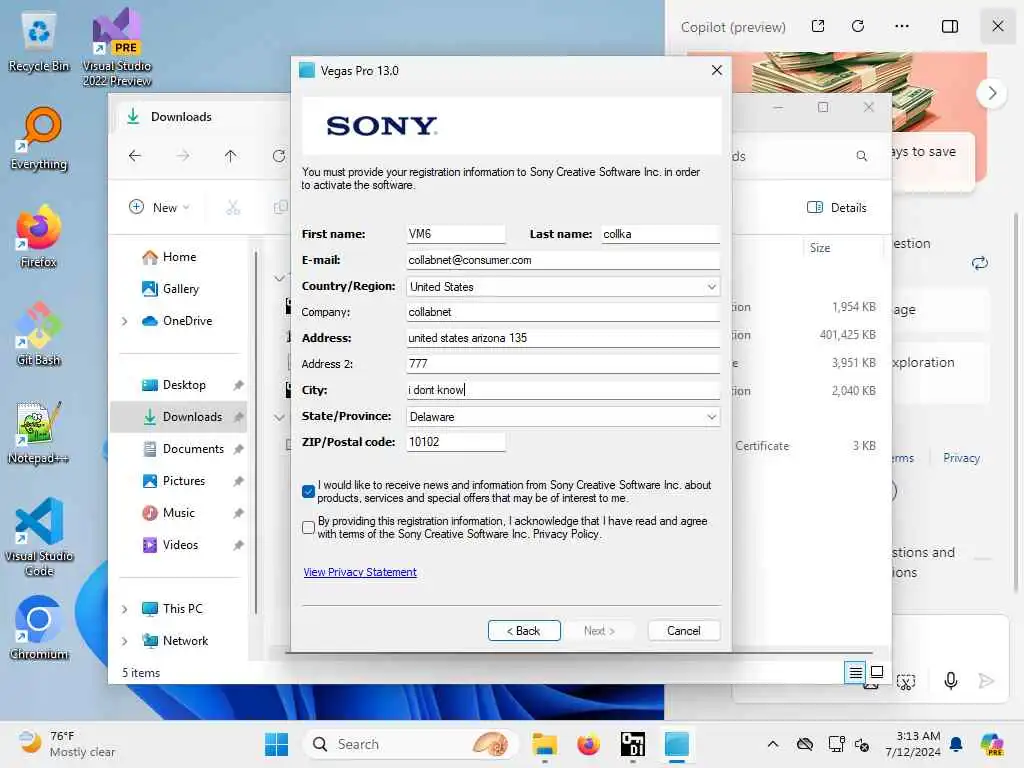Click Cancel in the Vegas Pro installer
This screenshot has height=768, width=1024.
coord(684,630)
